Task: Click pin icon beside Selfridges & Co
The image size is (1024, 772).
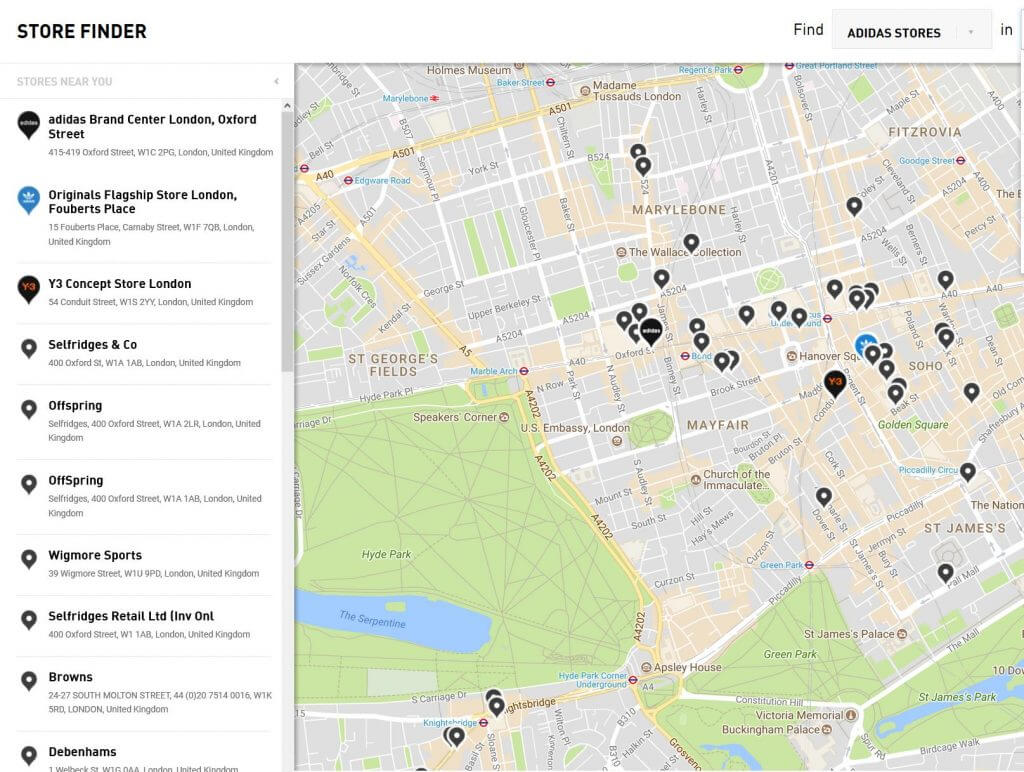Action: pyautogui.click(x=29, y=349)
